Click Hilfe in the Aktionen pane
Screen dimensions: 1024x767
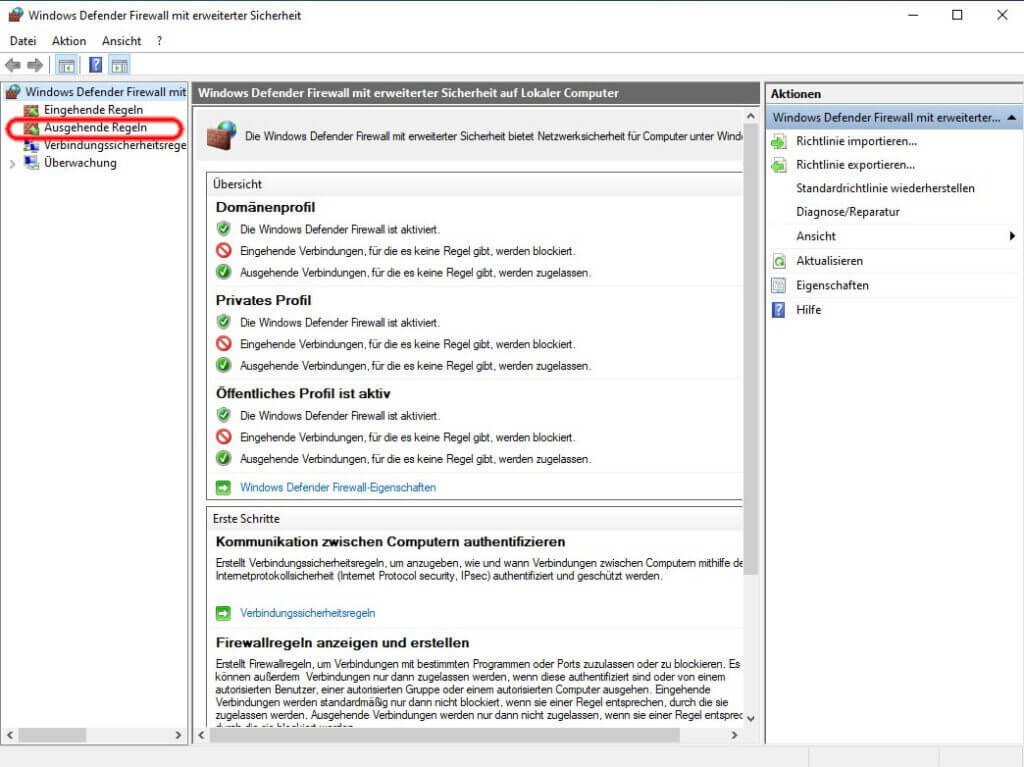tap(808, 310)
